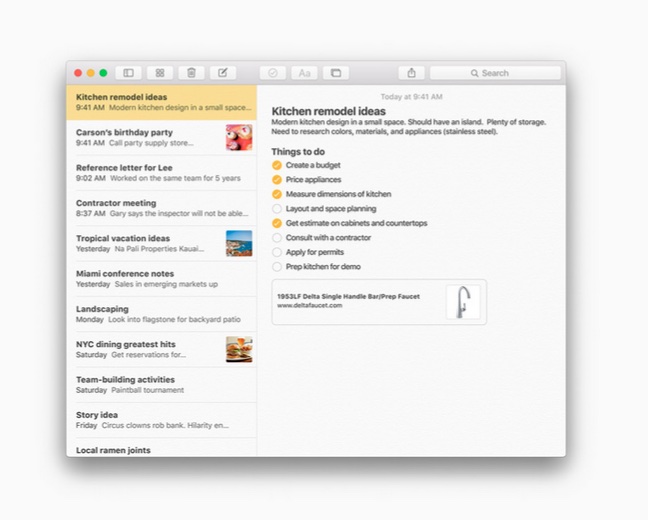Click the green full screen button
Viewport: 648px width, 520px height.
click(x=103, y=73)
